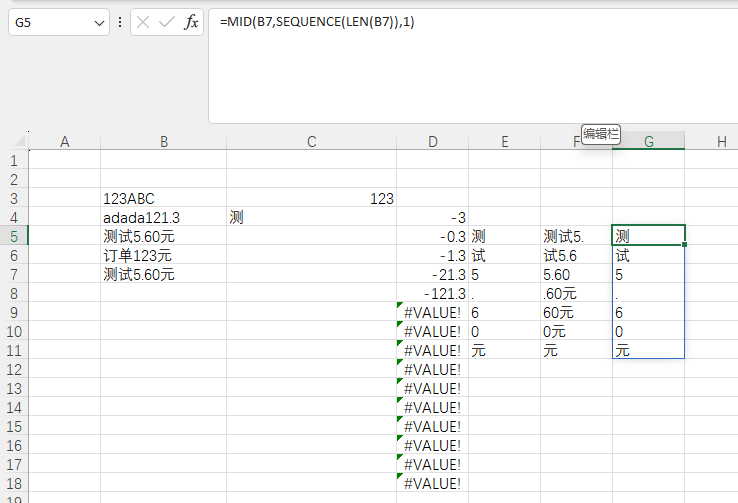
Task: Click cell G11 containing 元
Action: (649, 351)
